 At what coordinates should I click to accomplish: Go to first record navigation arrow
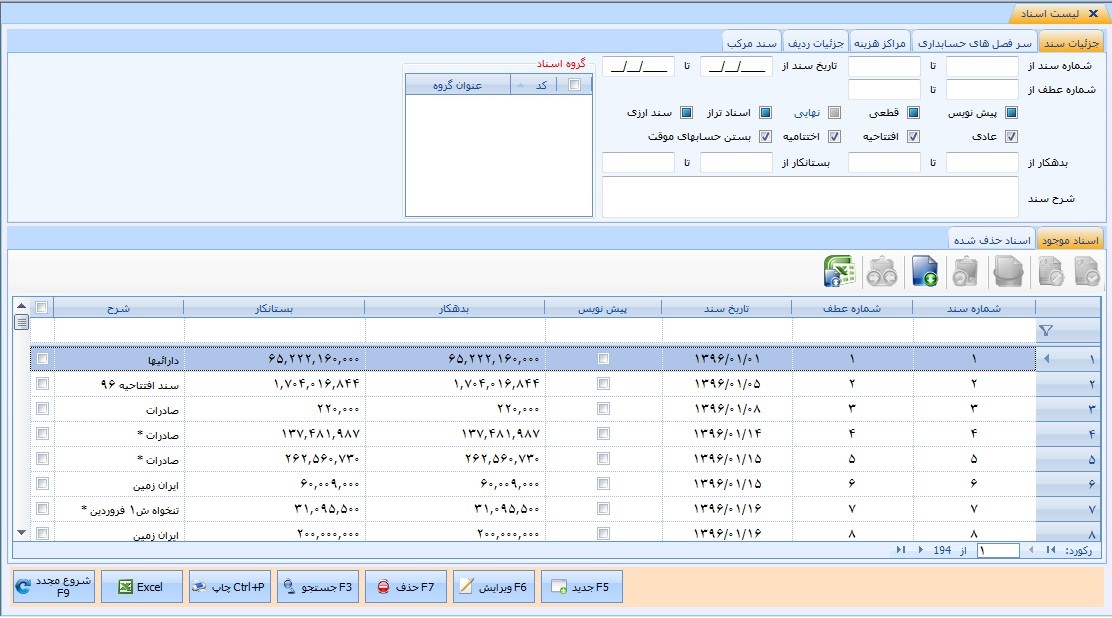(1051, 550)
